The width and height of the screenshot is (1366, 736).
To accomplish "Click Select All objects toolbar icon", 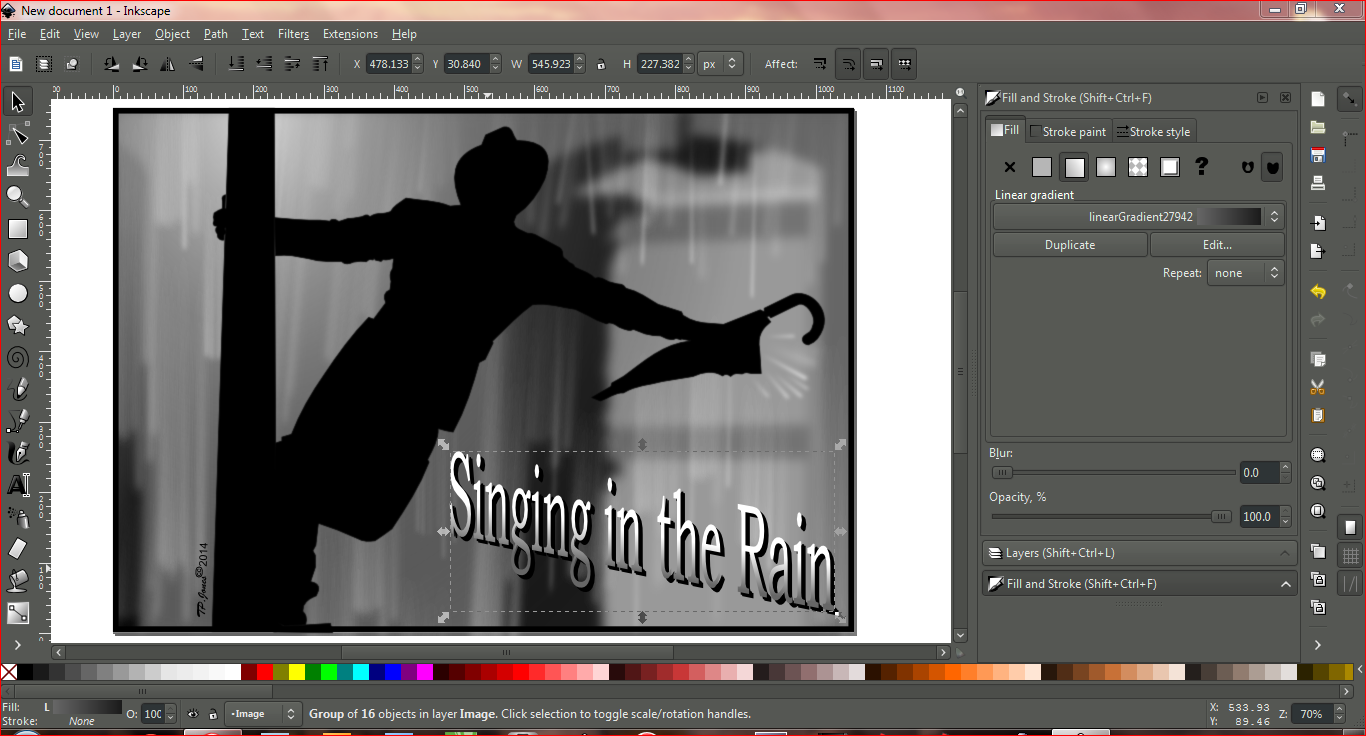I will coord(16,64).
